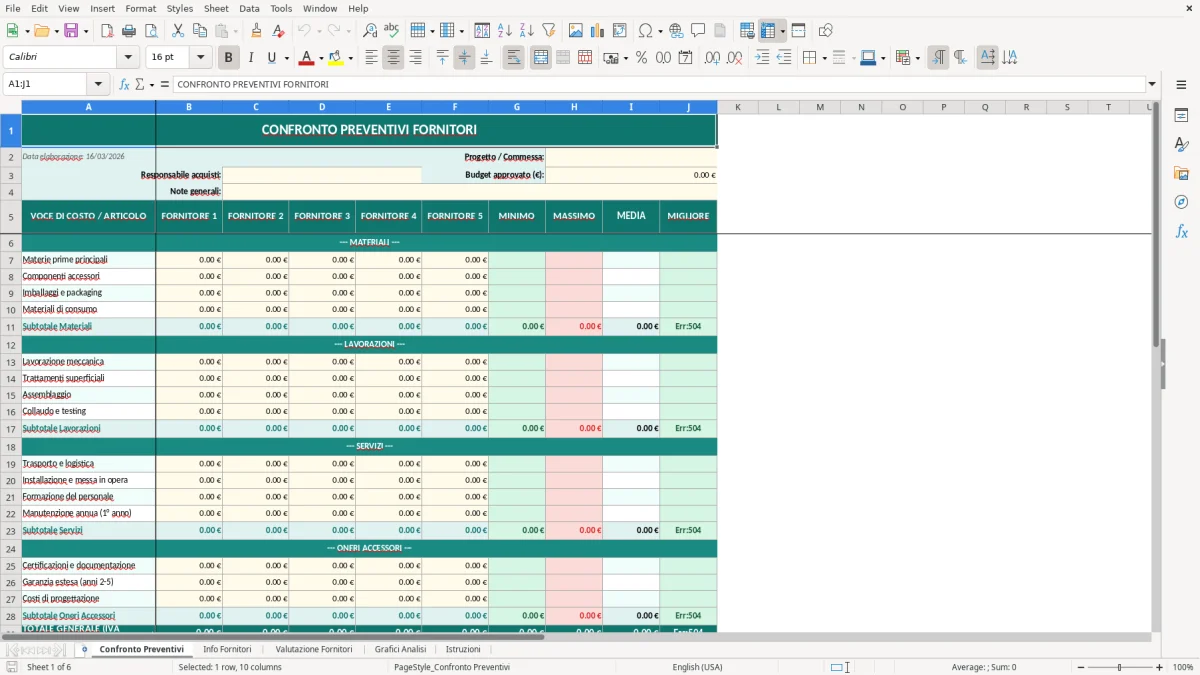Toggle Merge and Center Cells
The image size is (1200, 675).
click(541, 58)
